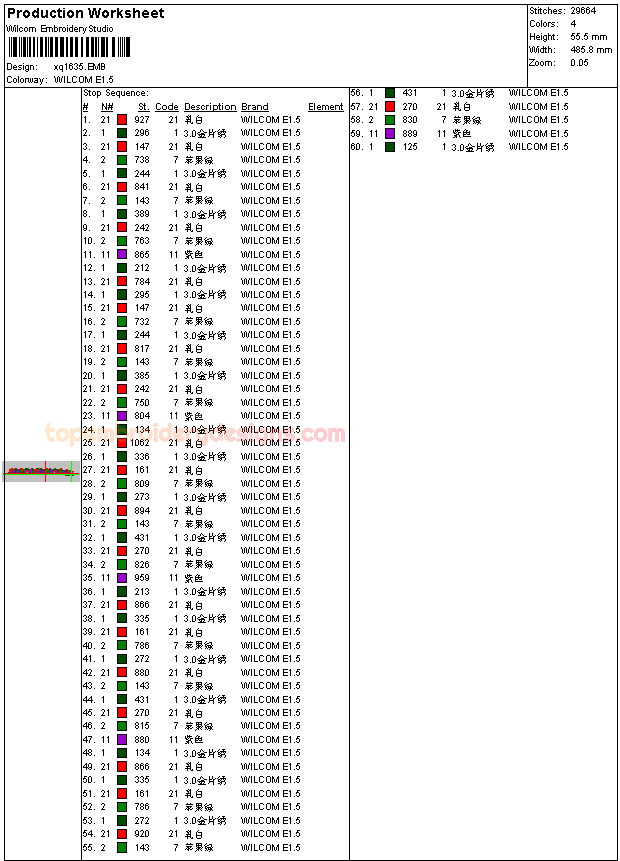Click the purple swatch in row 59
The width and height of the screenshot is (620, 861).
[x=390, y=133]
